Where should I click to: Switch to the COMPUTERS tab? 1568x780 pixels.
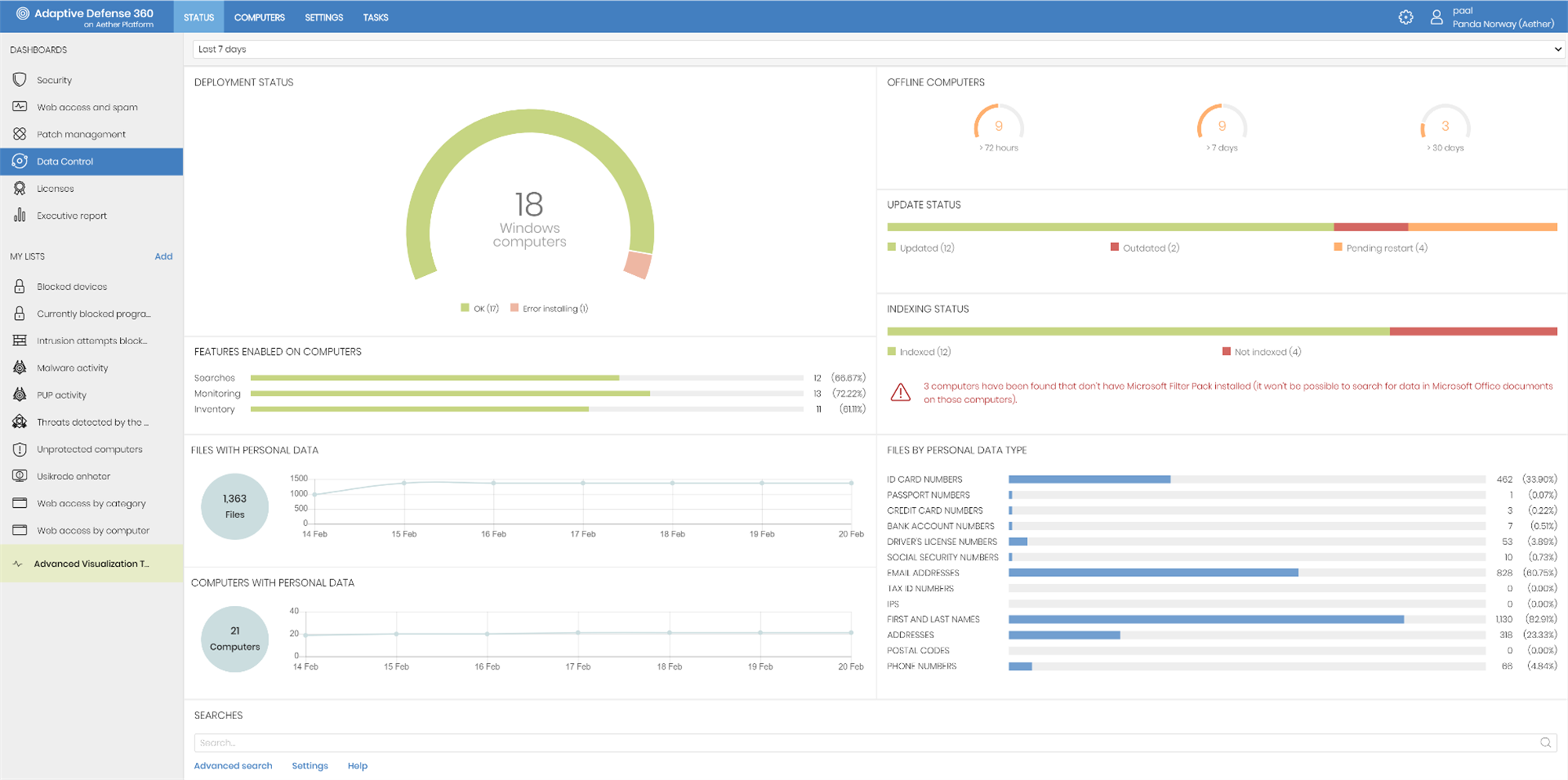[x=260, y=16]
